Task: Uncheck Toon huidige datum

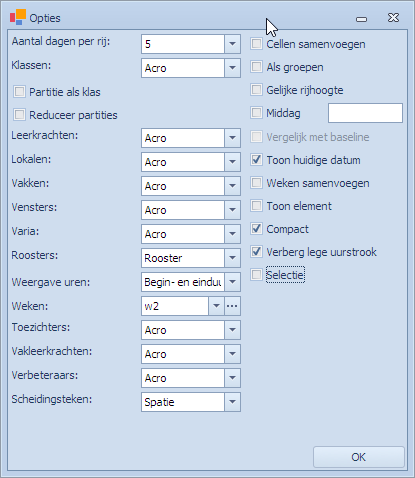Action: pos(256,160)
